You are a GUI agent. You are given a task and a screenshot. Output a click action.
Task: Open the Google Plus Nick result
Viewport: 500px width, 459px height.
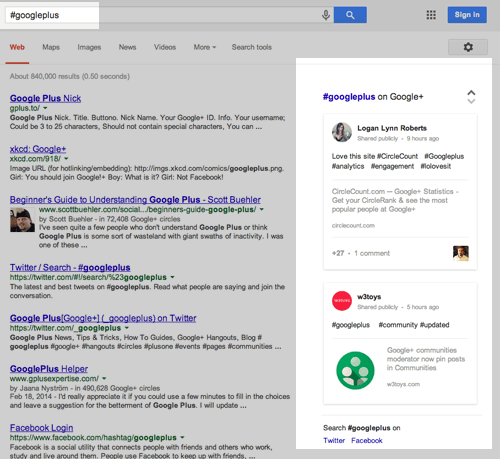(45, 98)
